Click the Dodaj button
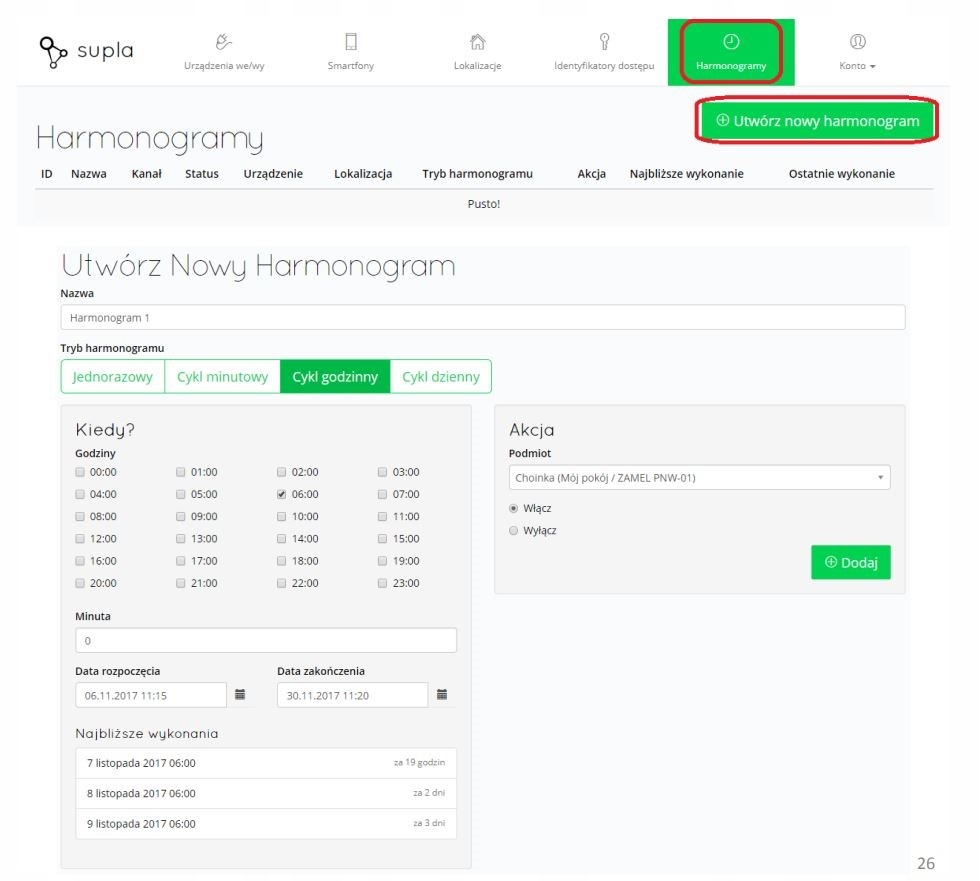Viewport: 980px width, 881px height. (851, 562)
